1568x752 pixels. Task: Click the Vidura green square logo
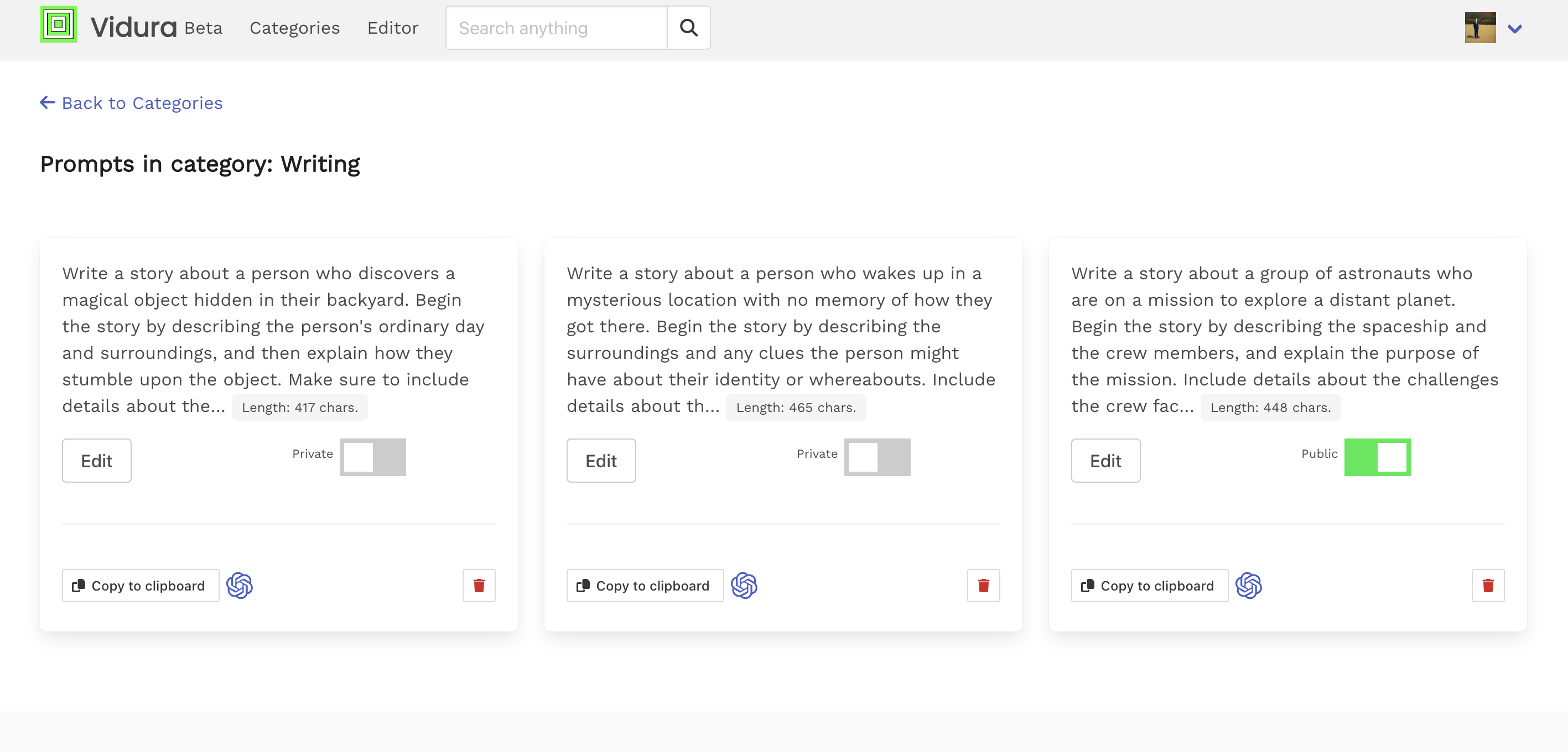point(59,25)
